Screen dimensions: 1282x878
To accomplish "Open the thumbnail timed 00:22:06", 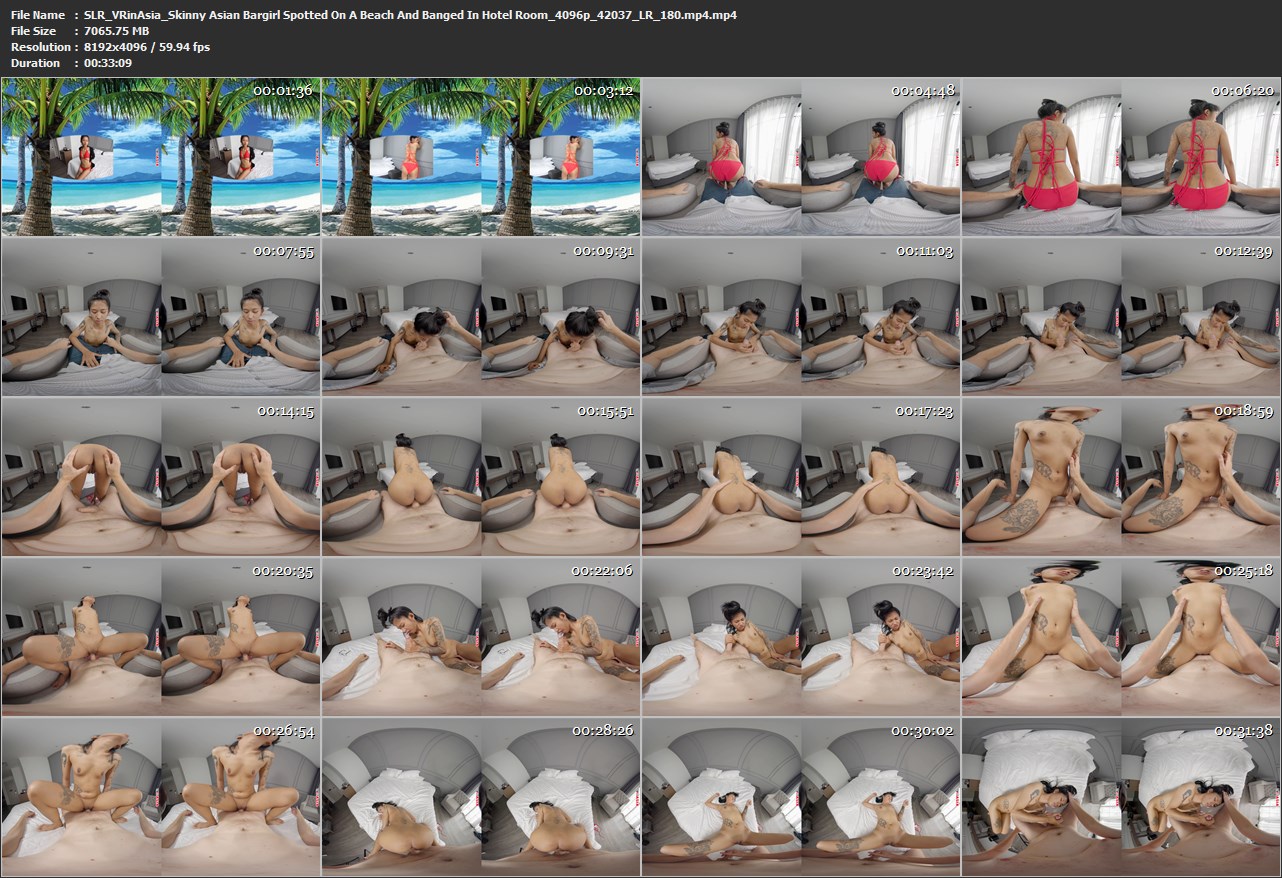I will click(481, 637).
